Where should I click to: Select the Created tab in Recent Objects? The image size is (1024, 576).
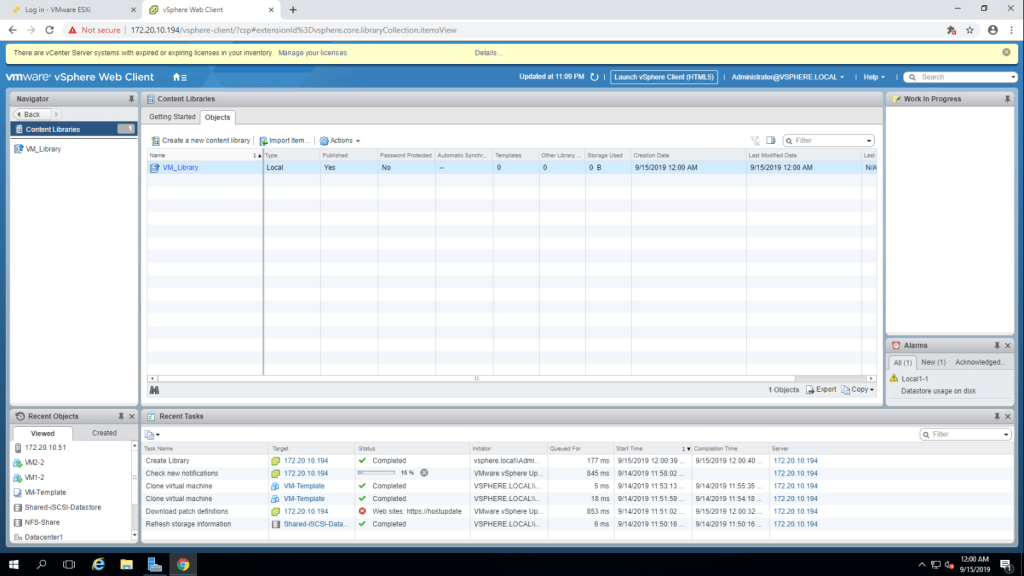click(x=104, y=433)
